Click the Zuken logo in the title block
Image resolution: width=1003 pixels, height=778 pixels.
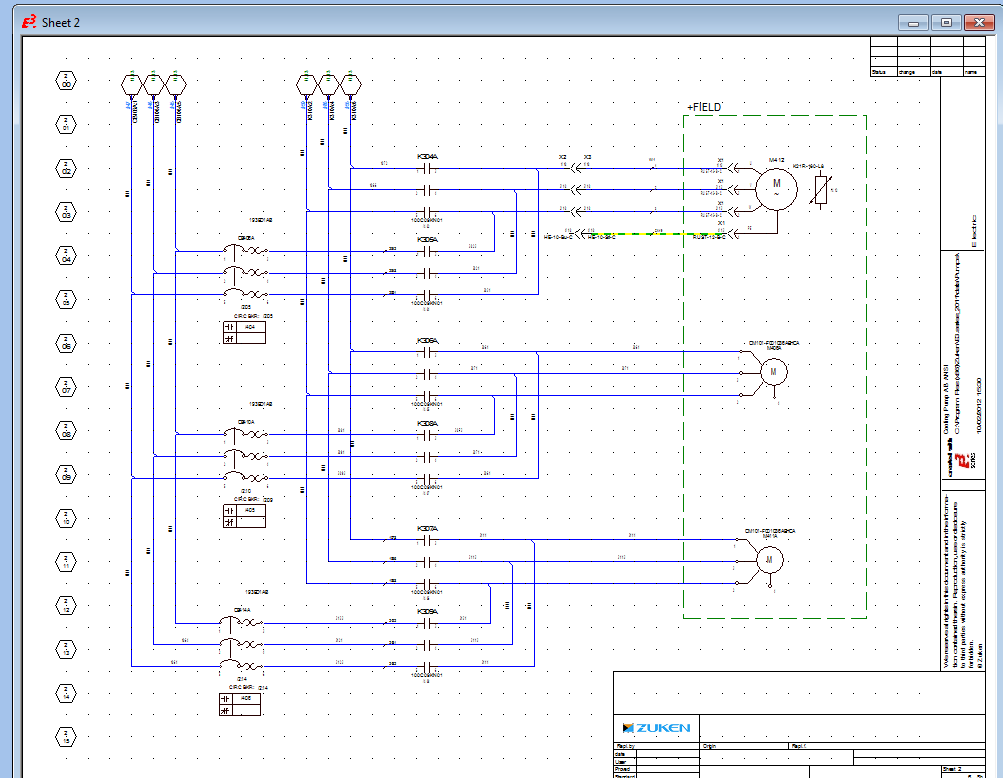point(656,728)
